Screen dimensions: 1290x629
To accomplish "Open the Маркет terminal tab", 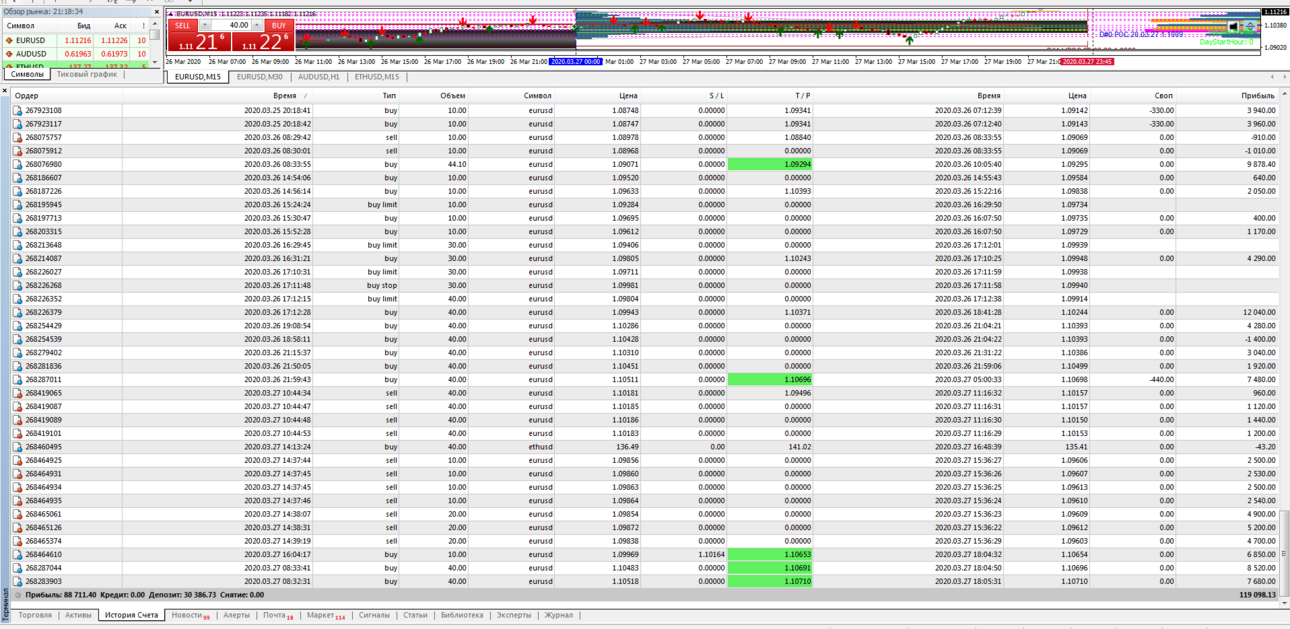I will pos(325,615).
